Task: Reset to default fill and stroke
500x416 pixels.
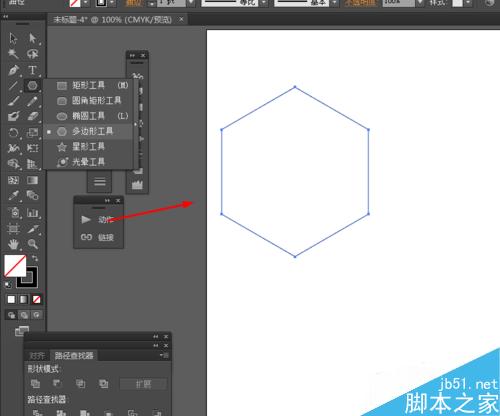Action: tap(7, 285)
